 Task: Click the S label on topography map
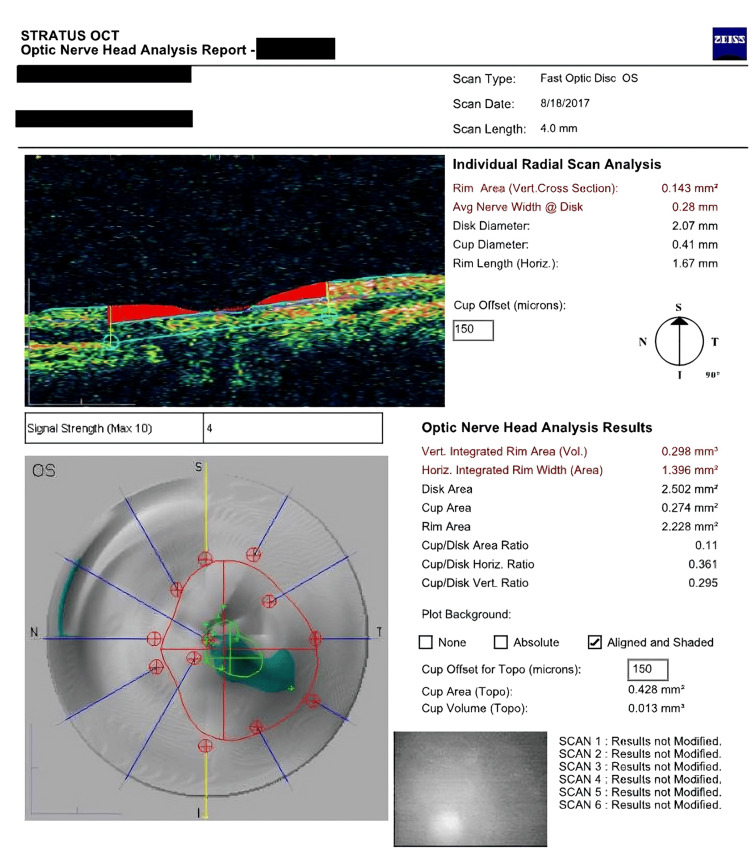pyautogui.click(x=198, y=467)
